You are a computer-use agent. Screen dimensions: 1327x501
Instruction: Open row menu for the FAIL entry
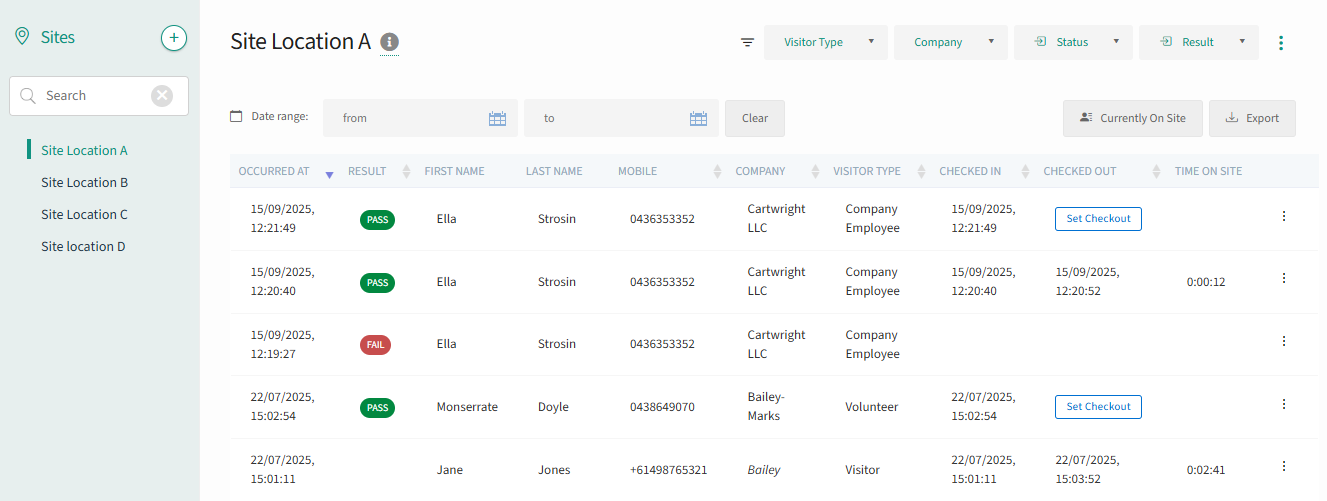pyautogui.click(x=1284, y=342)
